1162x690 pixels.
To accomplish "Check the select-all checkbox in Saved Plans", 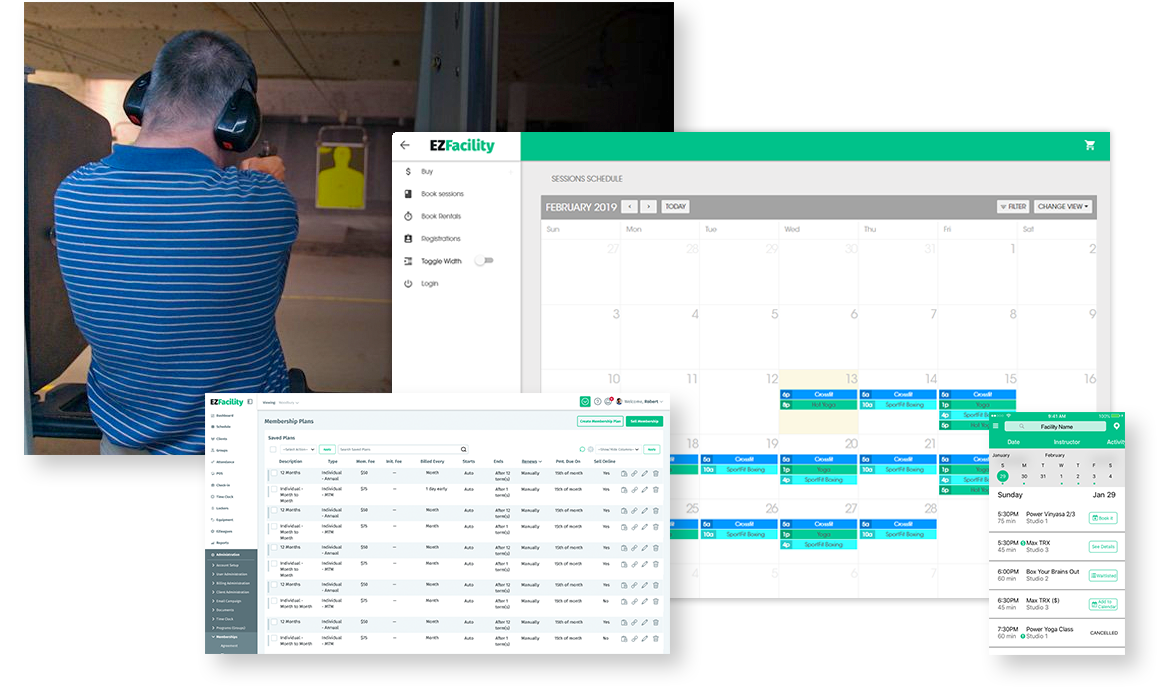I will [x=273, y=450].
